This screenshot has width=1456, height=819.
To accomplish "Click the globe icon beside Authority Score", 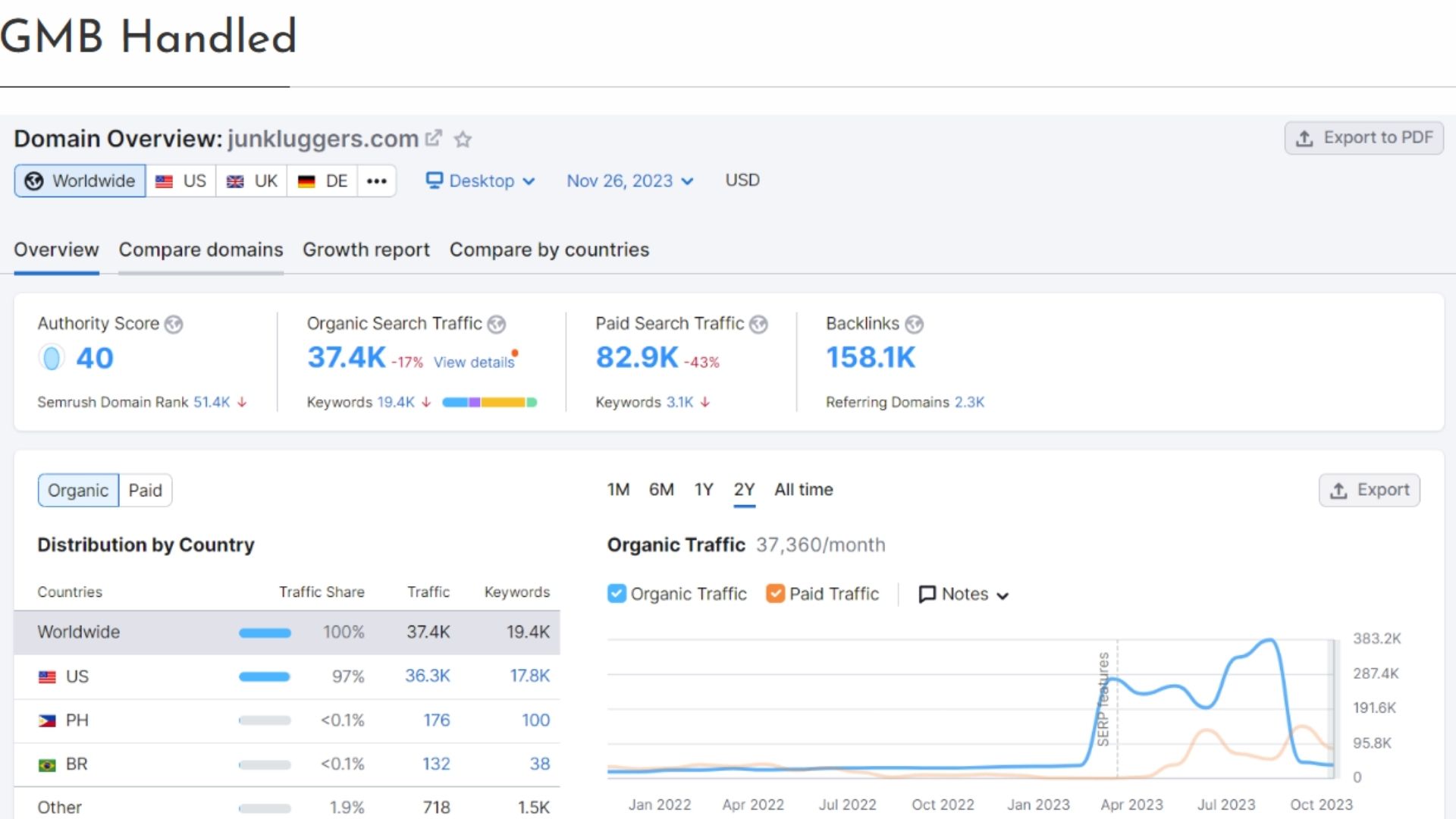I will 174,325.
